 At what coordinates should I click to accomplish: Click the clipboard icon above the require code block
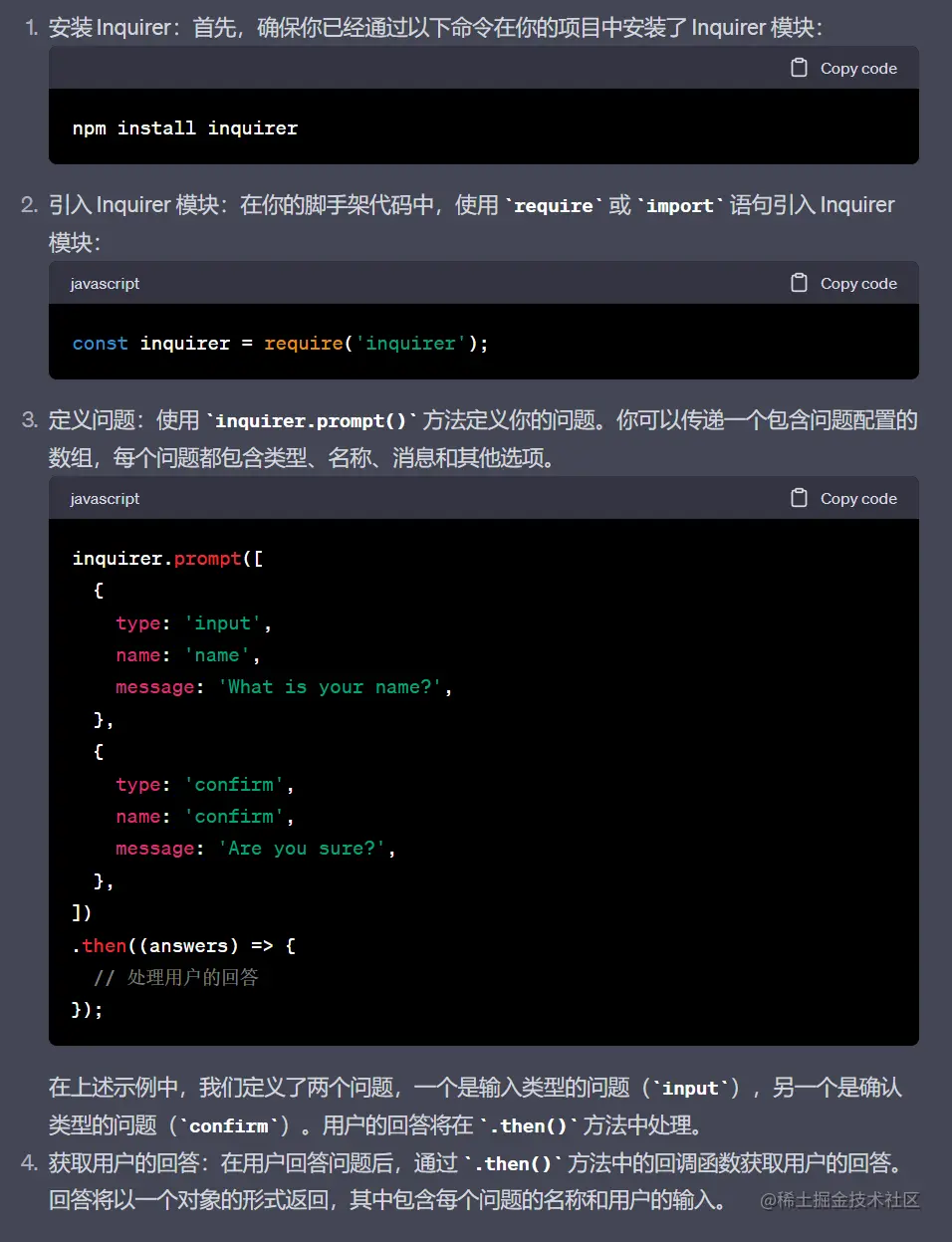pos(799,283)
